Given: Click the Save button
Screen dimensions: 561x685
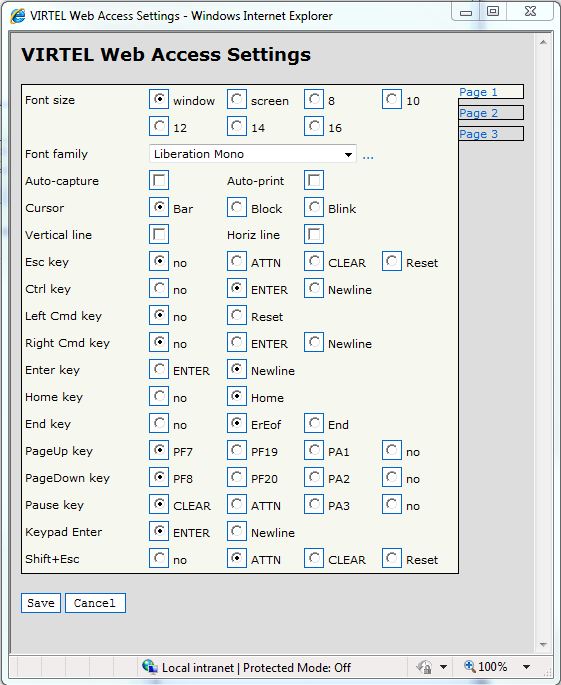Looking at the screenshot, I should point(41,603).
